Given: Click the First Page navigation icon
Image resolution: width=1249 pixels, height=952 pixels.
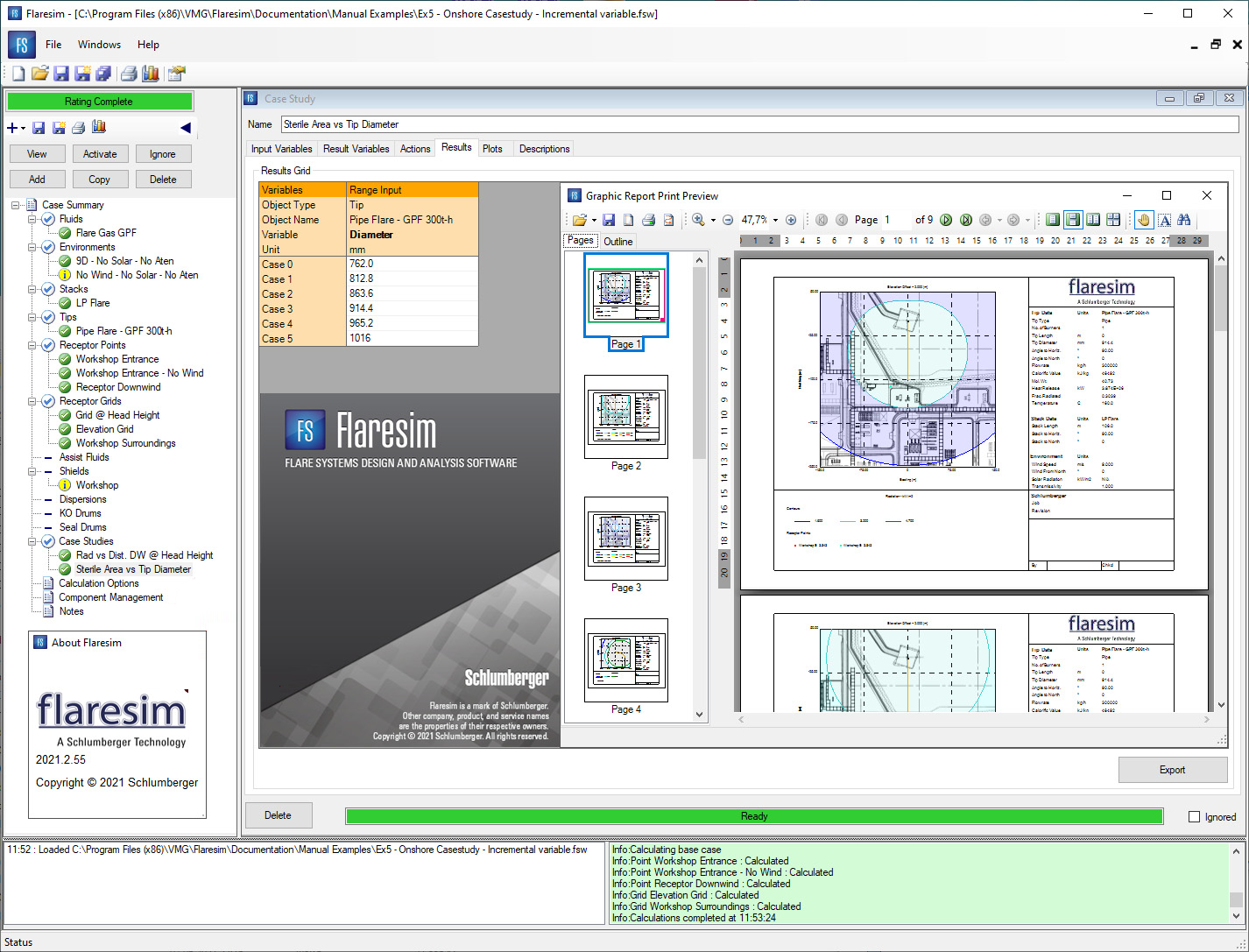Looking at the screenshot, I should point(822,220).
